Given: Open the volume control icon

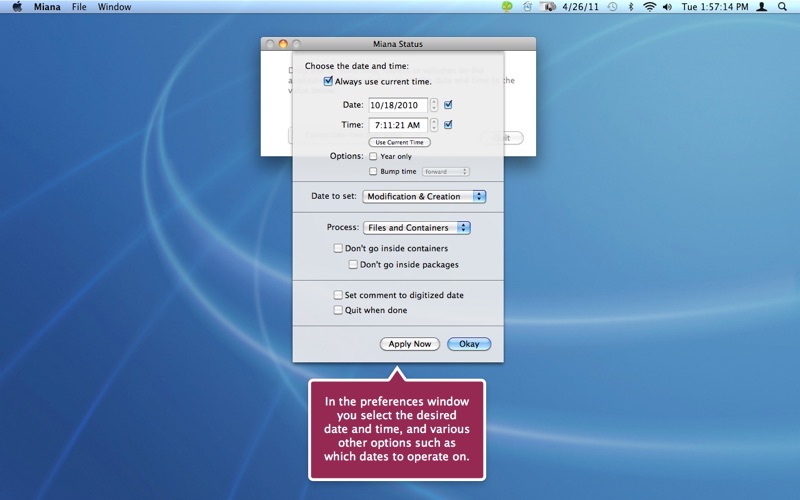Looking at the screenshot, I should (x=667, y=7).
